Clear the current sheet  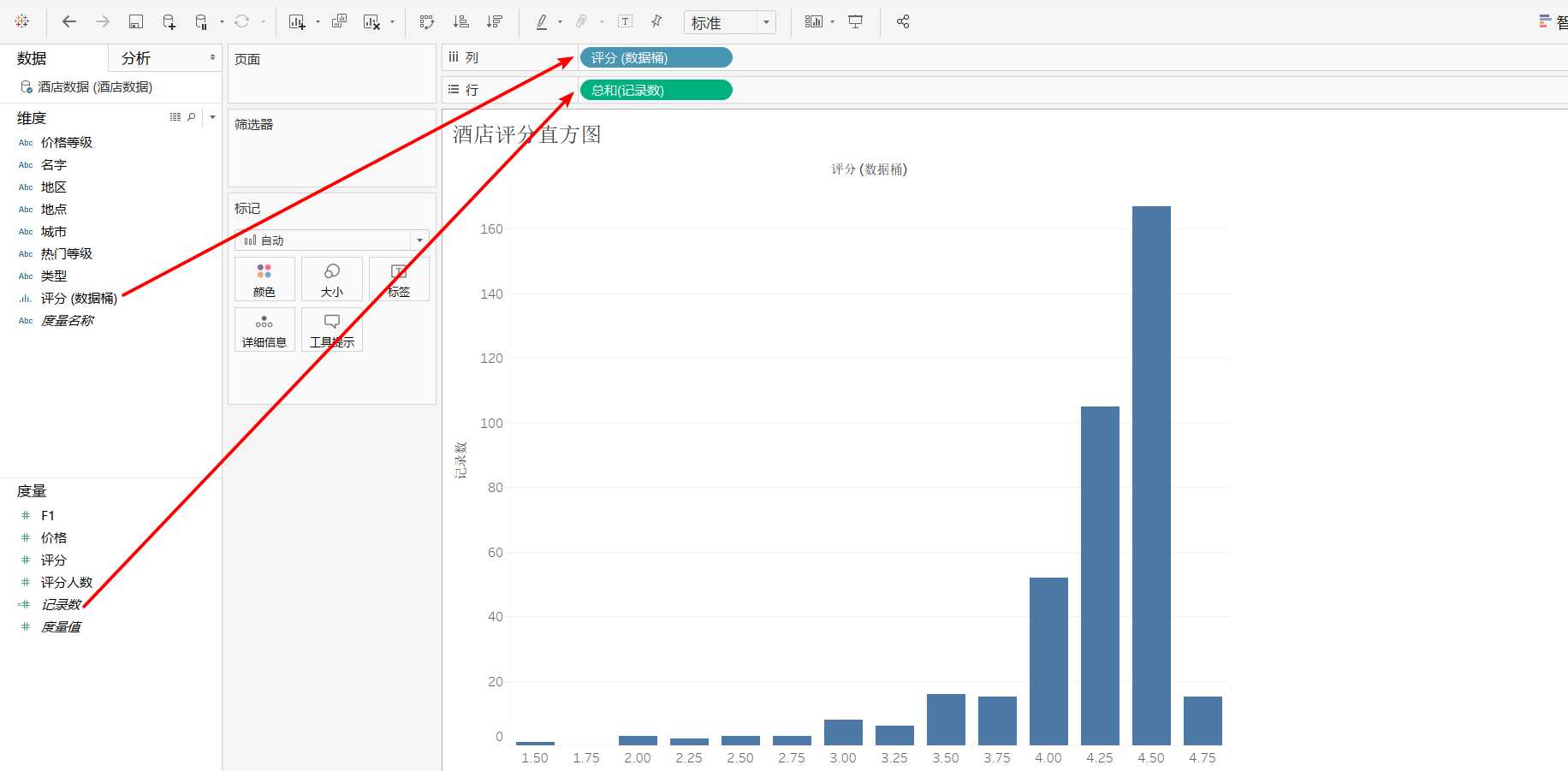click(371, 21)
